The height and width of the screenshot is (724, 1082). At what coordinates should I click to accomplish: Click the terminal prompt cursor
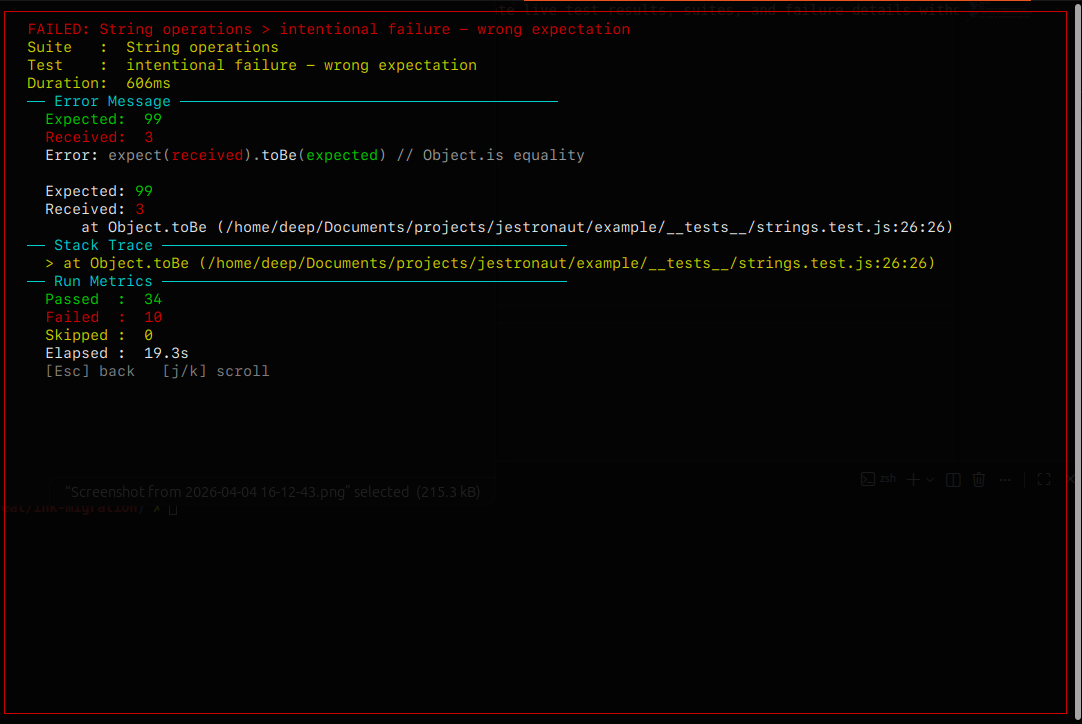point(172,509)
